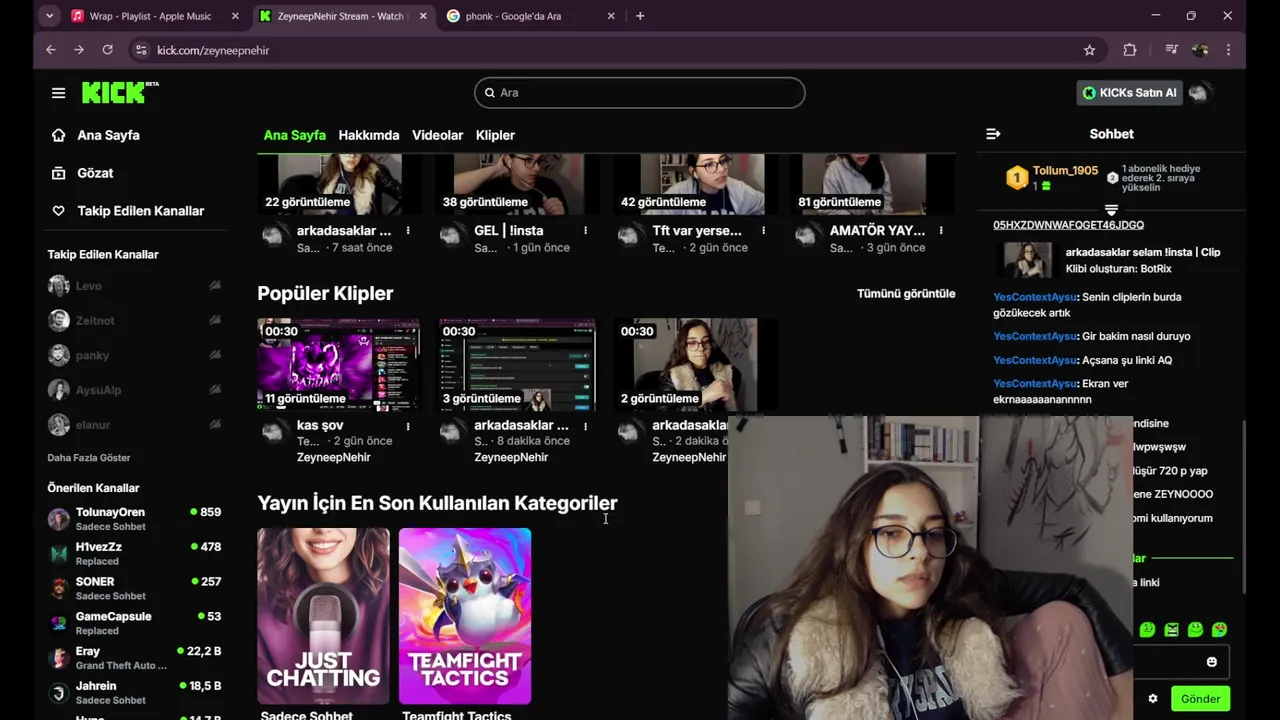Switch to Videolar tab
1280x720 pixels.
pos(437,135)
